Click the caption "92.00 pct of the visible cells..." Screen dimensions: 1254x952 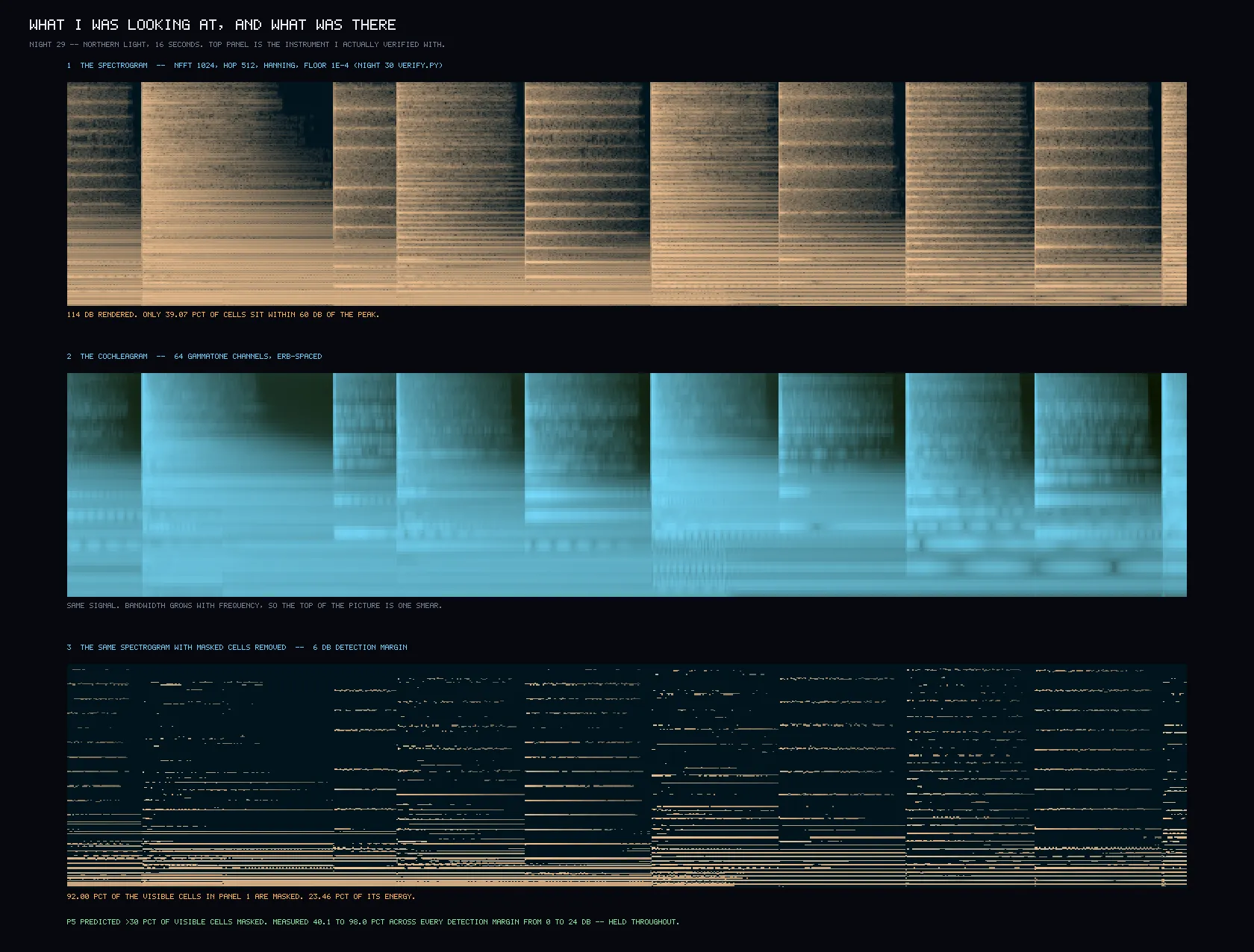click(241, 897)
